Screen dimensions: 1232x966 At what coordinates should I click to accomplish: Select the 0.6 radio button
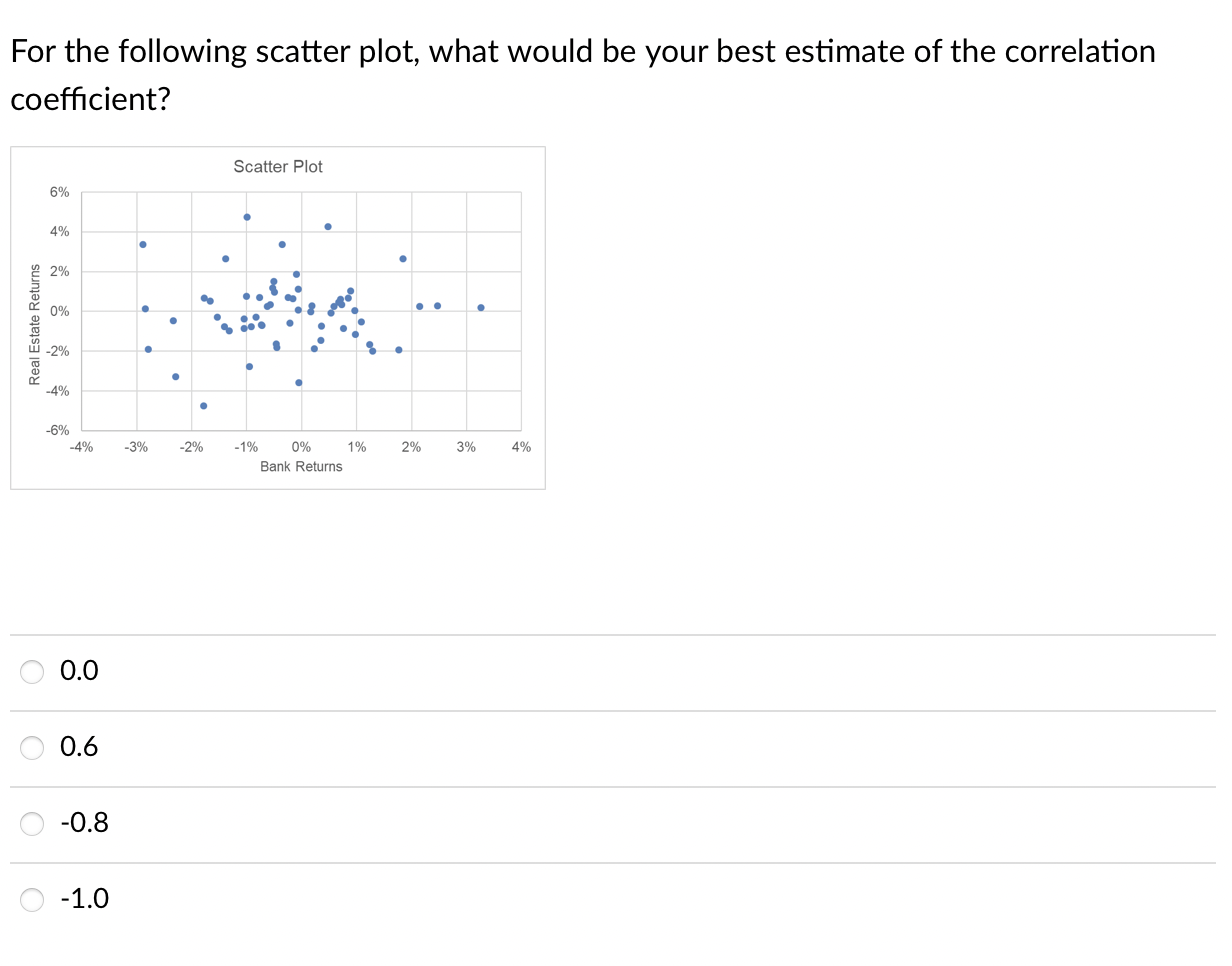[x=33, y=748]
